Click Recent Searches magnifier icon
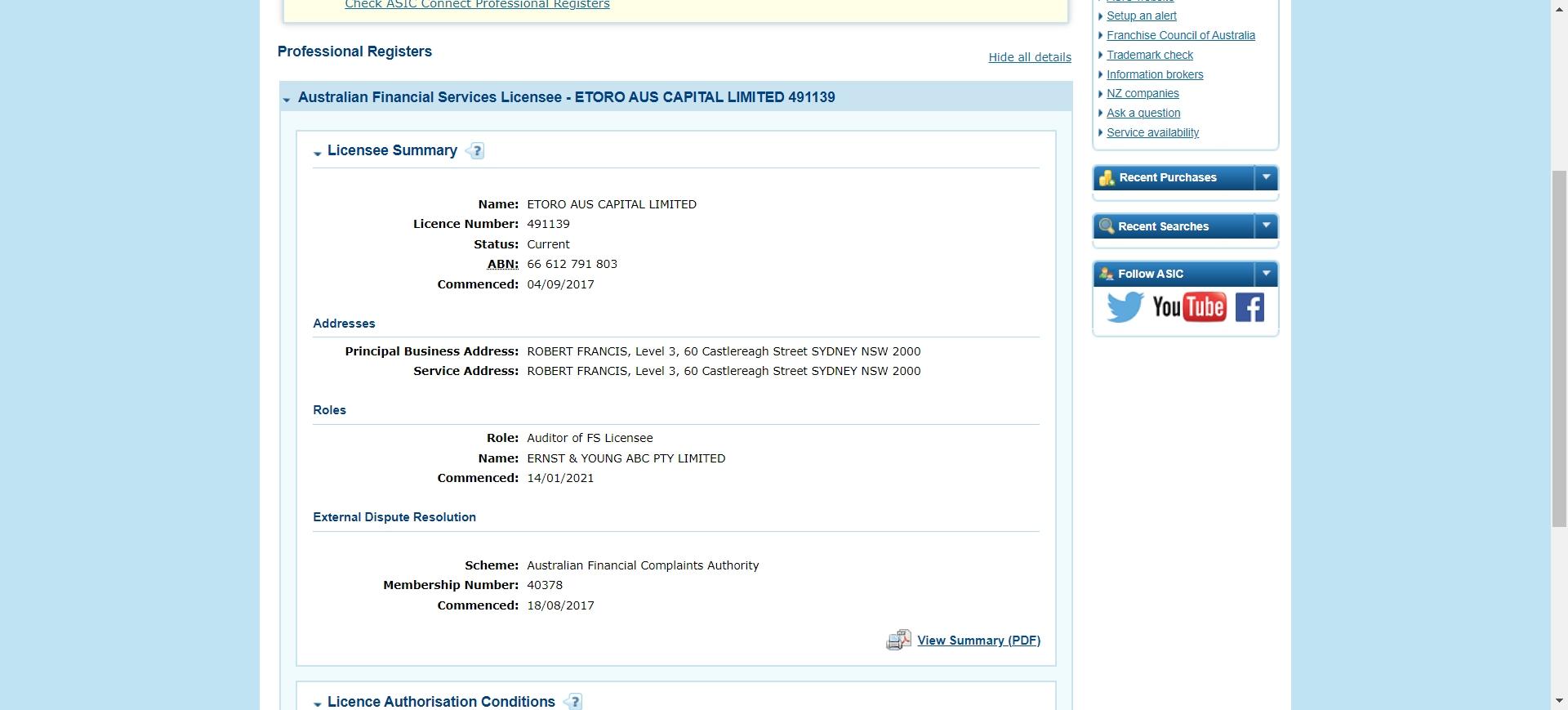 pos(1107,226)
